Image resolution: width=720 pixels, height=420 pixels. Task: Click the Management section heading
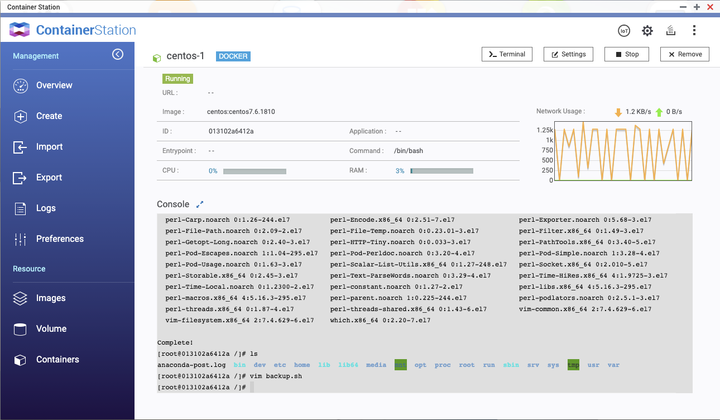pyautogui.click(x=35, y=56)
